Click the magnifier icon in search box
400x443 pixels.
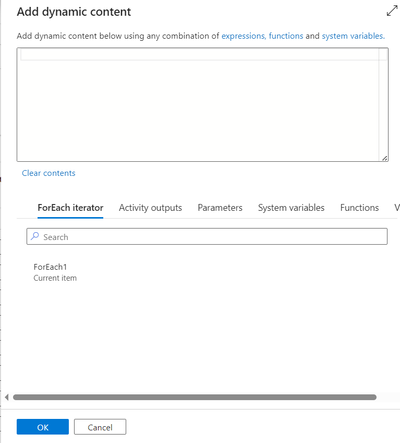pyautogui.click(x=35, y=236)
